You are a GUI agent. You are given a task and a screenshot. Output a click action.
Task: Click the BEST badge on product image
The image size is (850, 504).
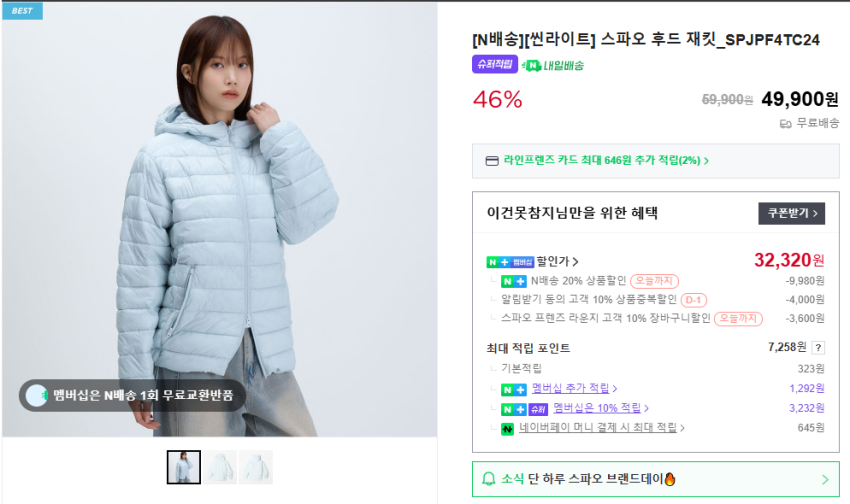tap(22, 11)
